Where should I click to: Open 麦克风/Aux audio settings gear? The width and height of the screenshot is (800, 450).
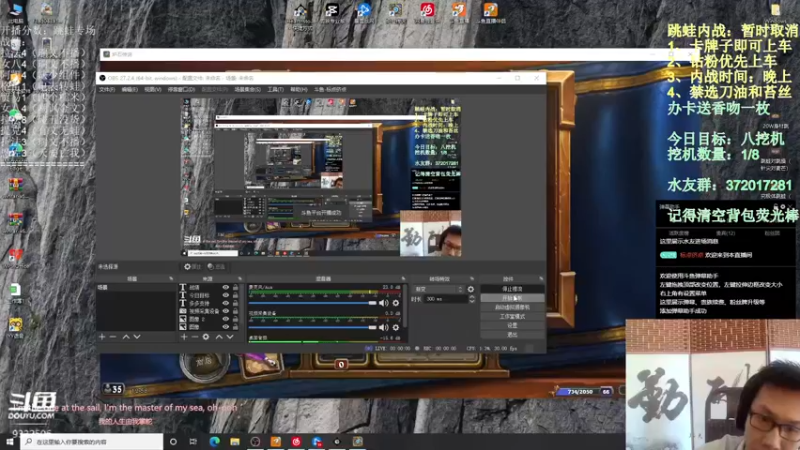(395, 303)
